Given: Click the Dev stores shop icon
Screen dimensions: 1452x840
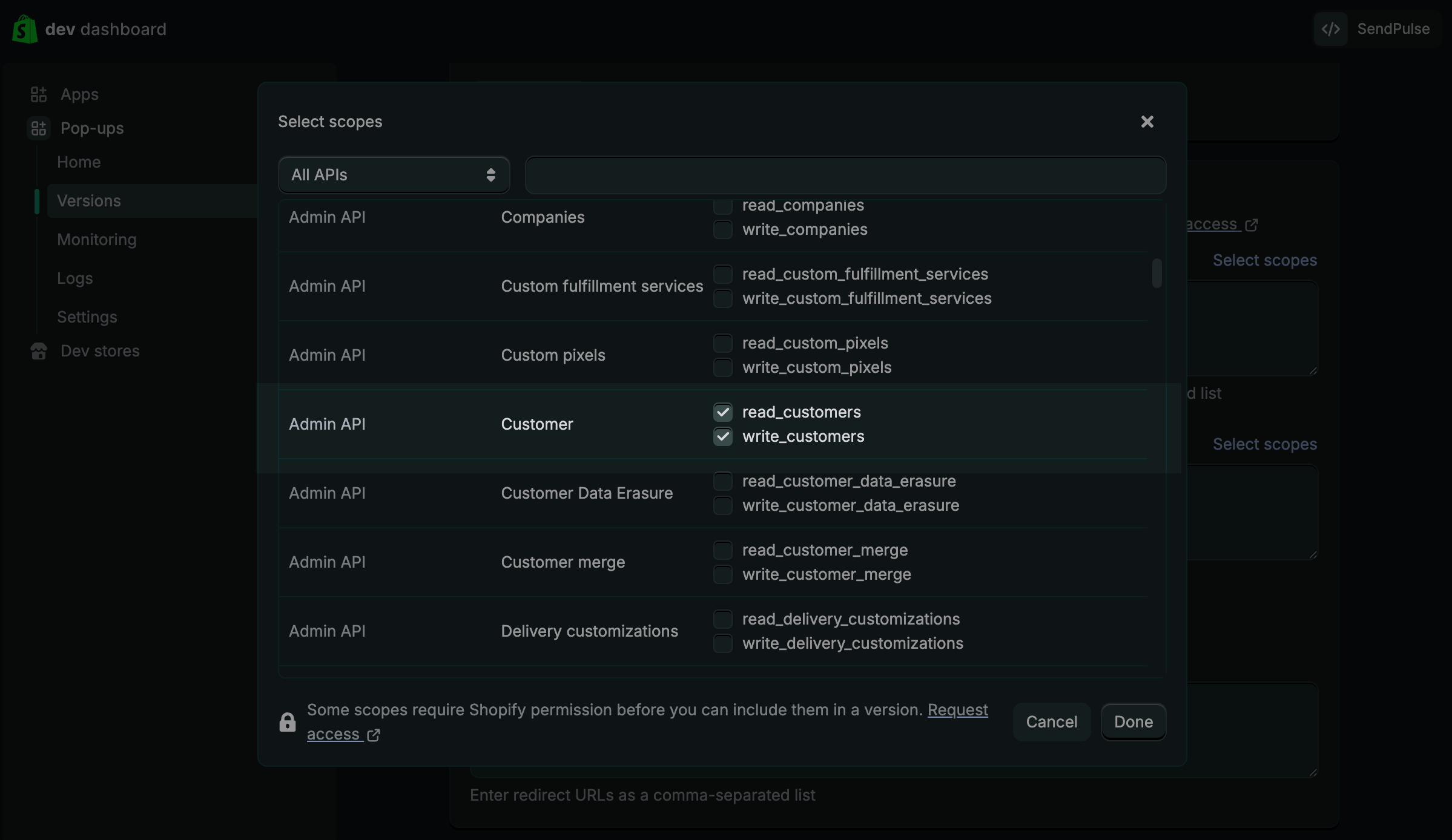Looking at the screenshot, I should click(39, 351).
